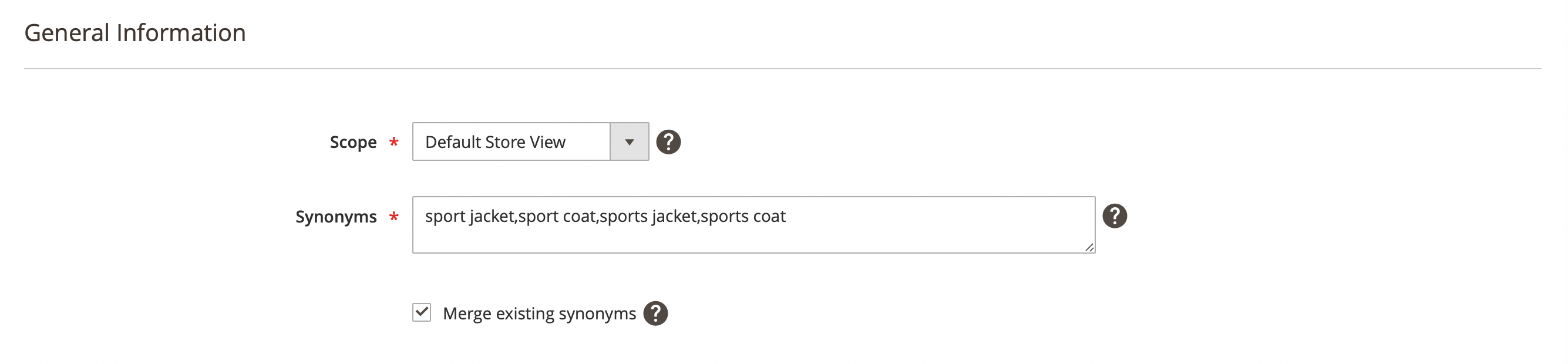This screenshot has height=364, width=1568.
Task: Show help for Merge existing synonyms
Action: click(x=655, y=314)
